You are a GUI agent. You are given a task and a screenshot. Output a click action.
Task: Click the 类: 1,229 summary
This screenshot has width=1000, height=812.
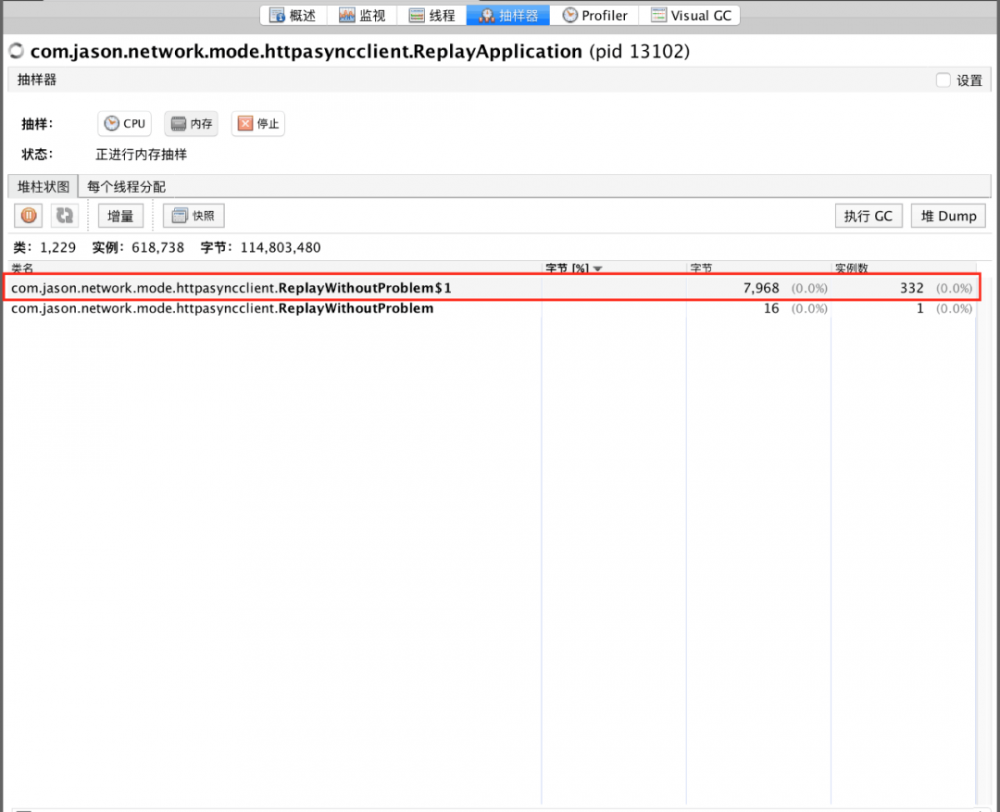[45, 247]
